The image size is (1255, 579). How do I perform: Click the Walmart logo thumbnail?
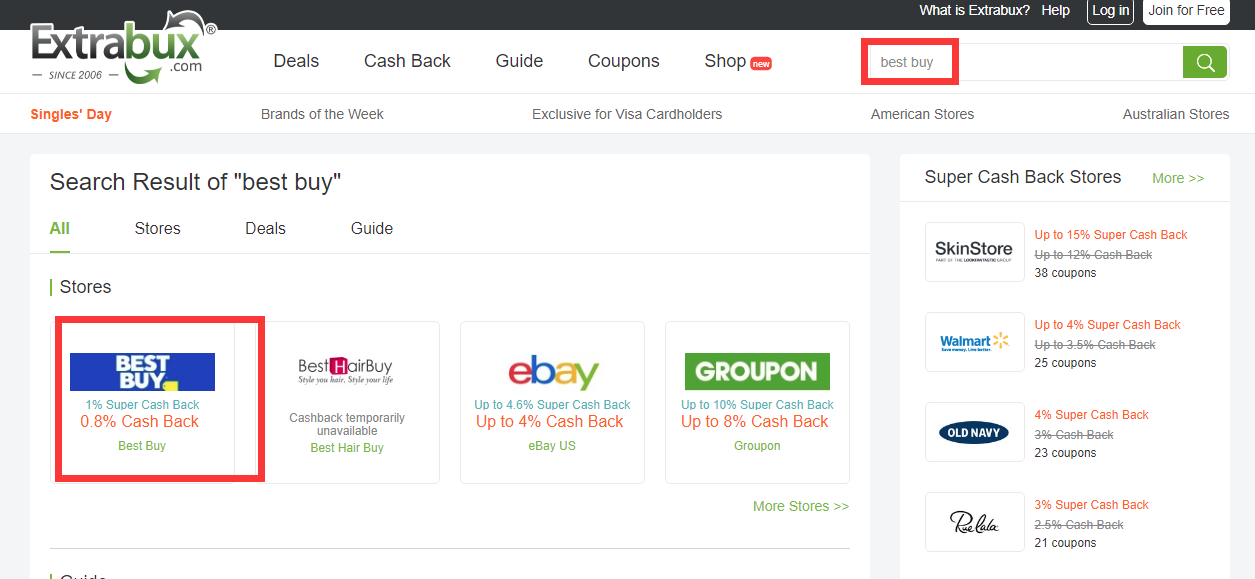[x=974, y=342]
